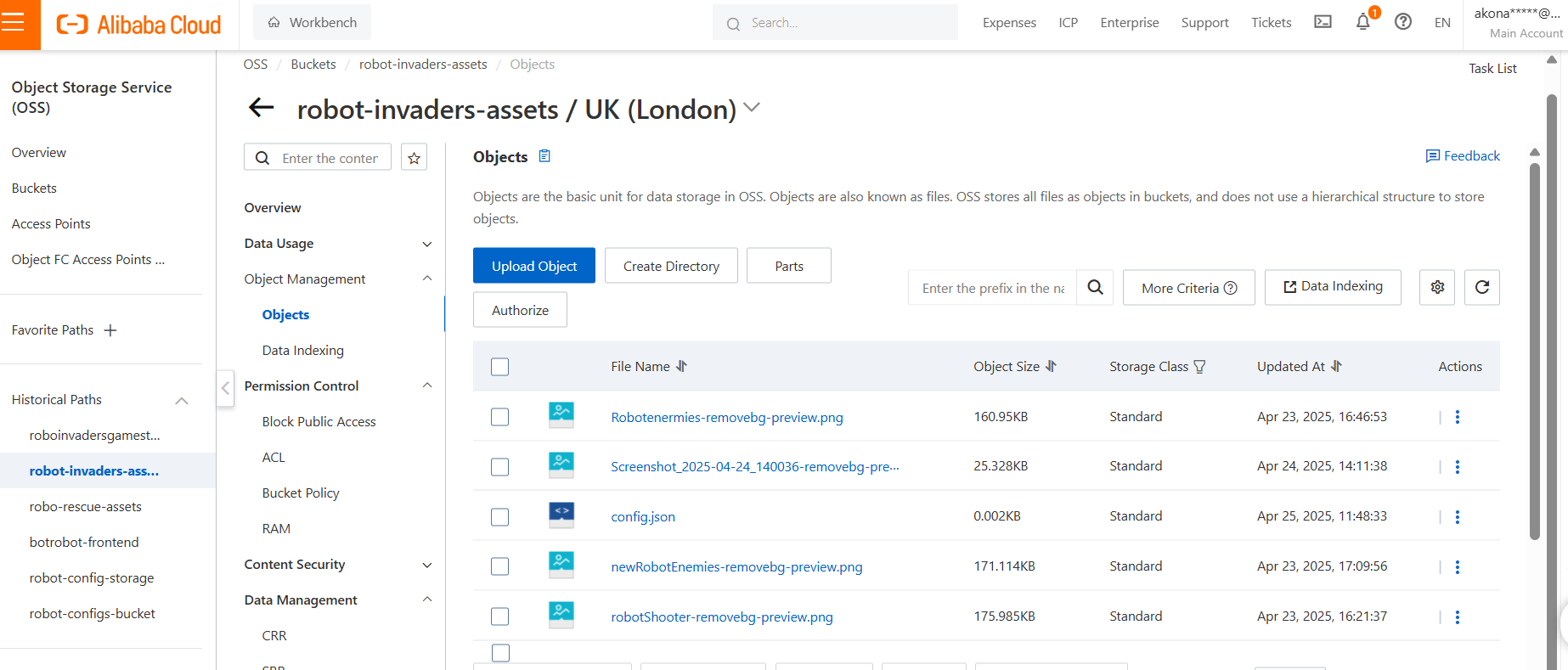Viewport: 1568px width, 670px height.
Task: Check newRobotEnemies-removebg-preview.png row checkbox
Action: pos(500,566)
